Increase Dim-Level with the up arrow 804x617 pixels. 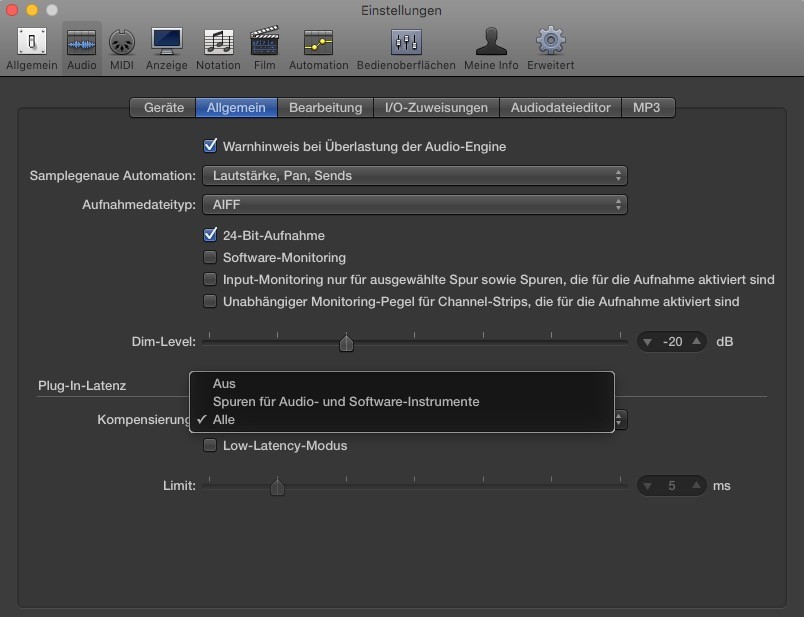click(x=696, y=341)
